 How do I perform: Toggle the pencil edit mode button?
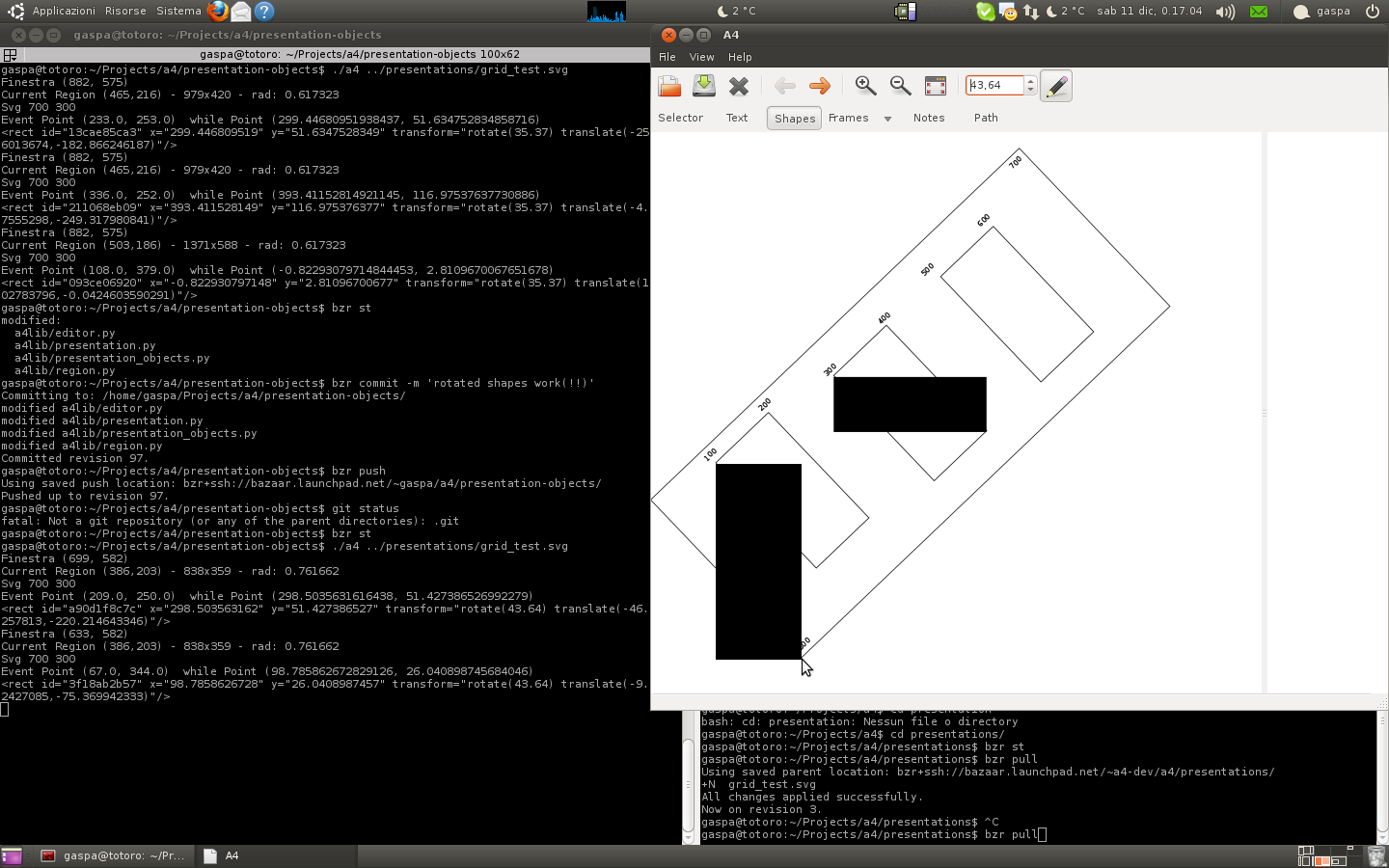pyautogui.click(x=1056, y=86)
